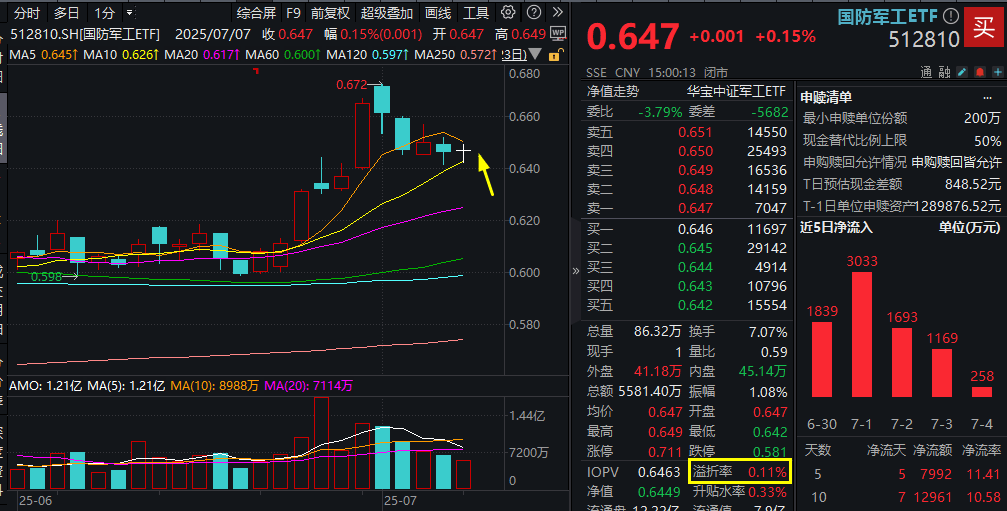This screenshot has width=1007, height=511.
Task: Click the MA20 0.617 indicator label
Action: tap(202, 55)
